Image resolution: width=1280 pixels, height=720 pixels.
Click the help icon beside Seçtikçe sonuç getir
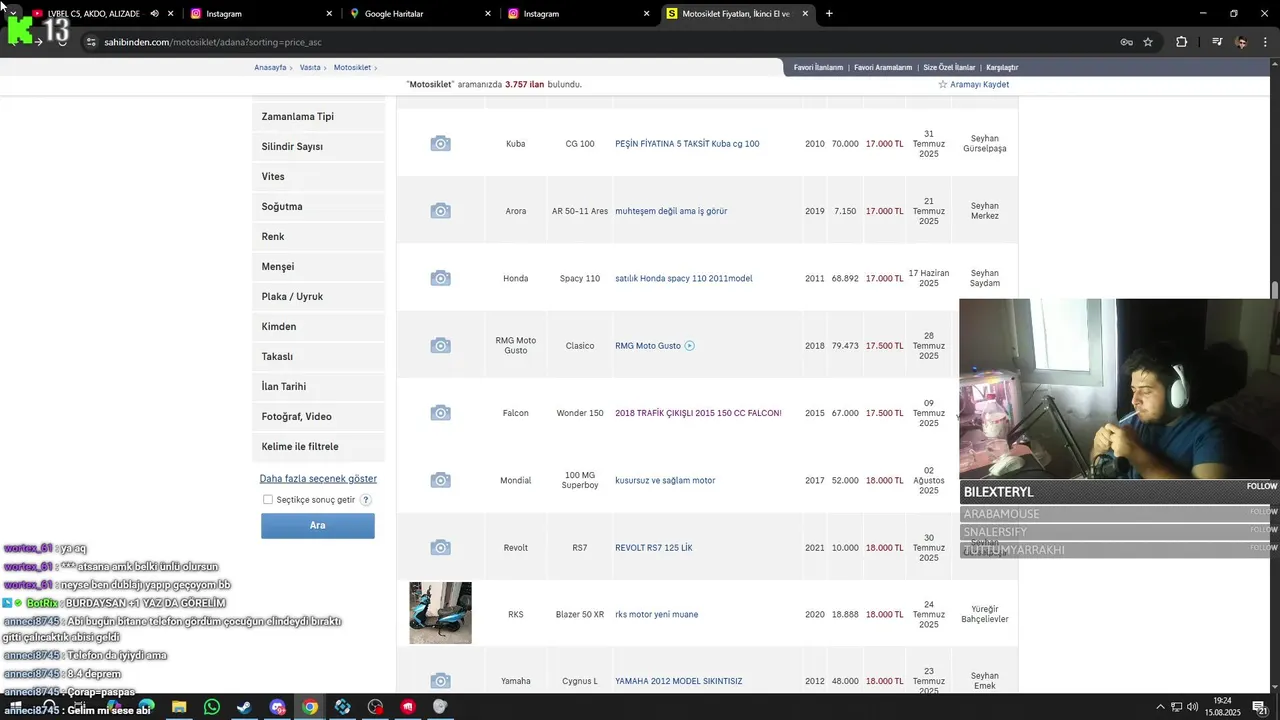tap(366, 500)
